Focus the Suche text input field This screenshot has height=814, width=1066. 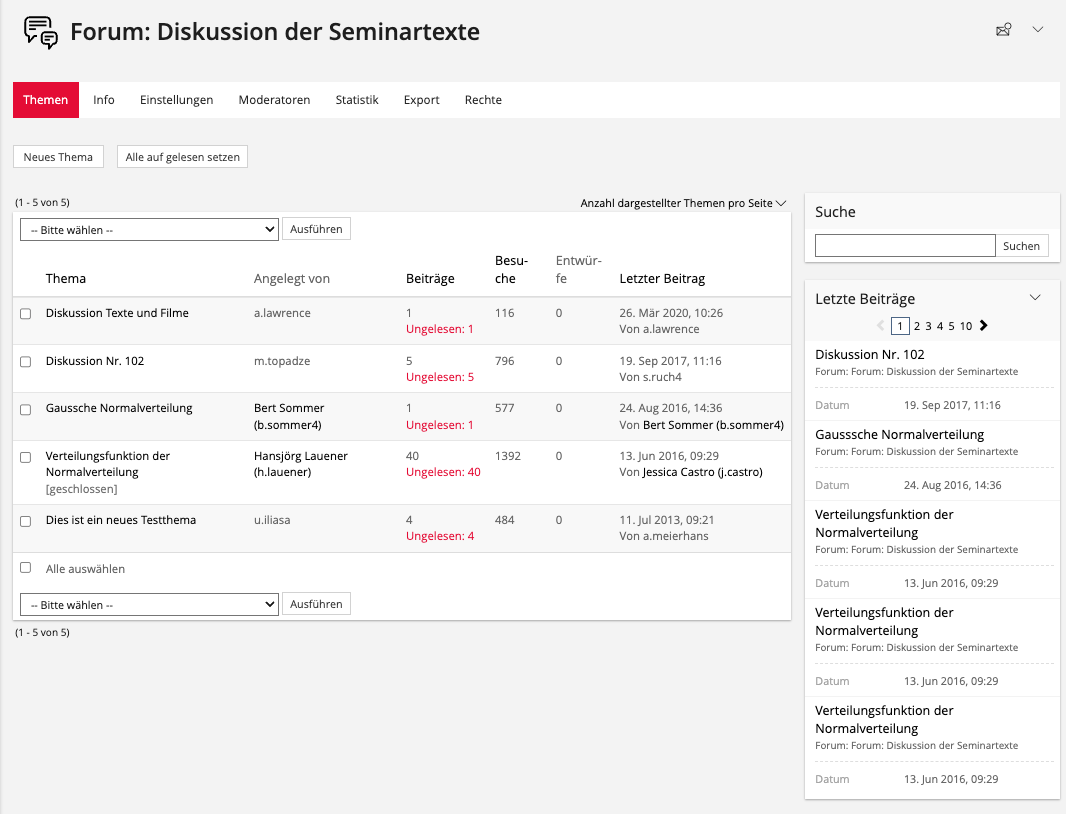(x=905, y=246)
